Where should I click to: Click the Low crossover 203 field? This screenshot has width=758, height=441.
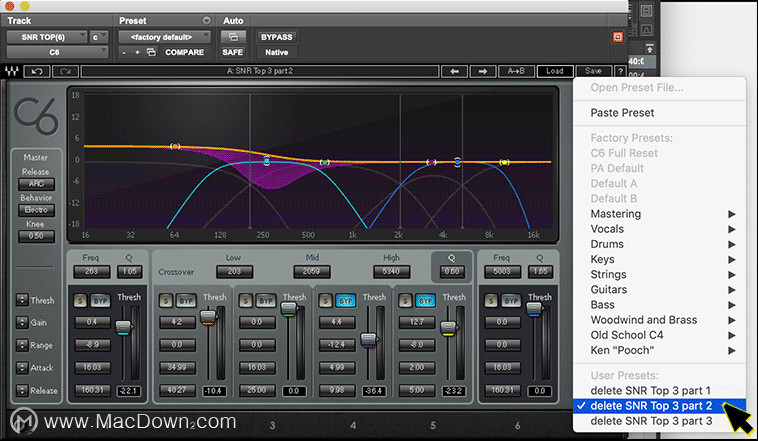point(234,272)
